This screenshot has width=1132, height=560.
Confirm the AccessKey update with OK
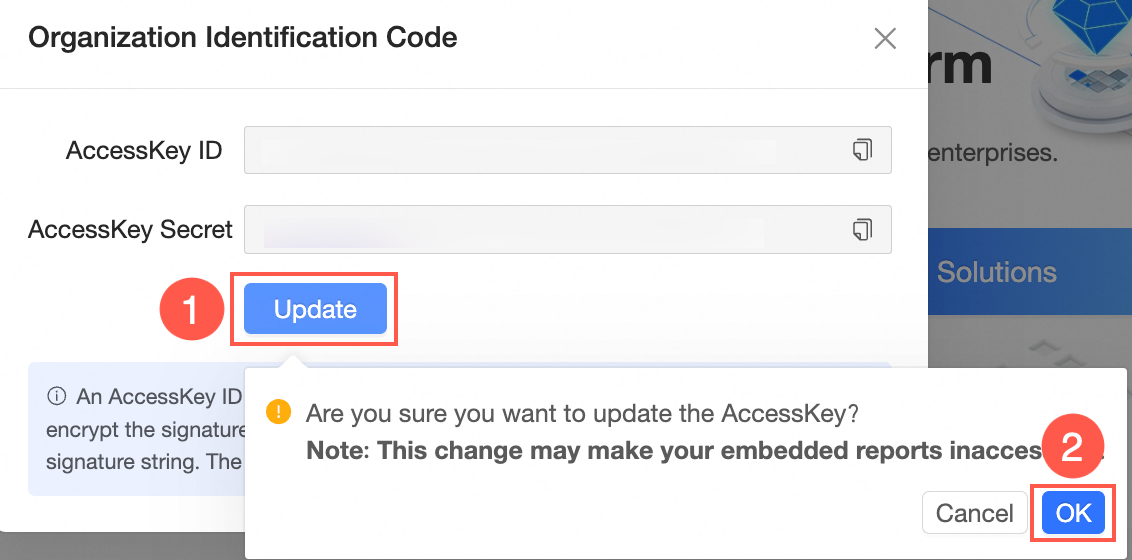(x=1073, y=513)
